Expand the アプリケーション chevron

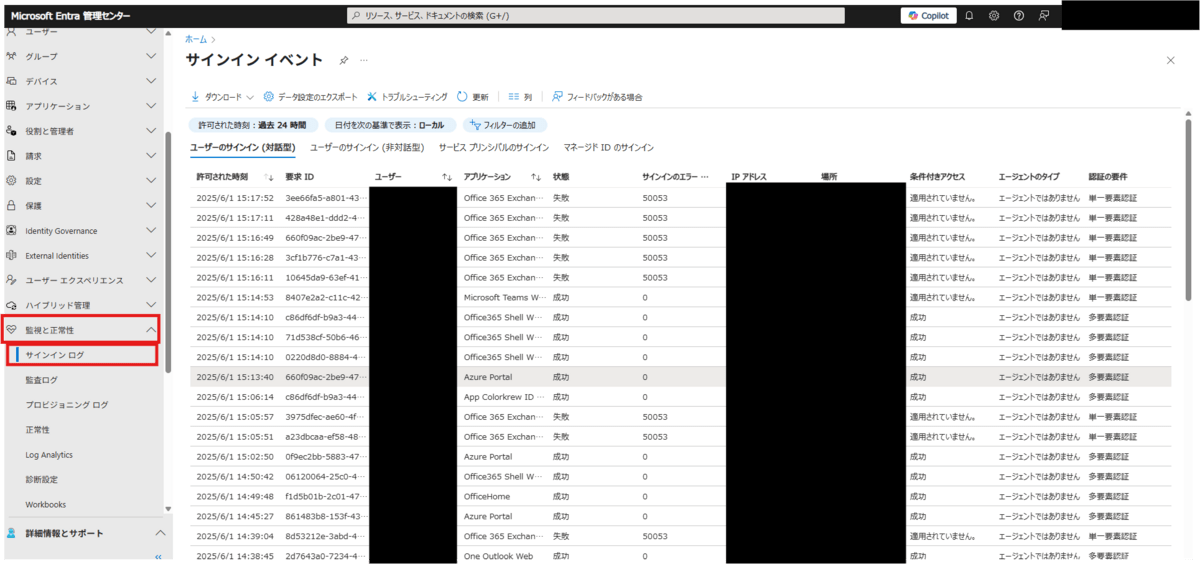pyautogui.click(x=151, y=106)
